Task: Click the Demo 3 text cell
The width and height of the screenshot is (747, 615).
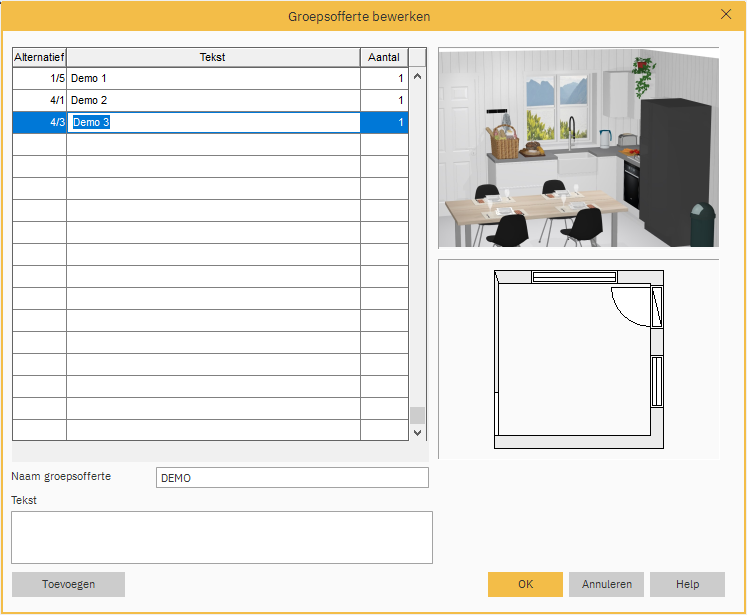Action: coord(212,122)
